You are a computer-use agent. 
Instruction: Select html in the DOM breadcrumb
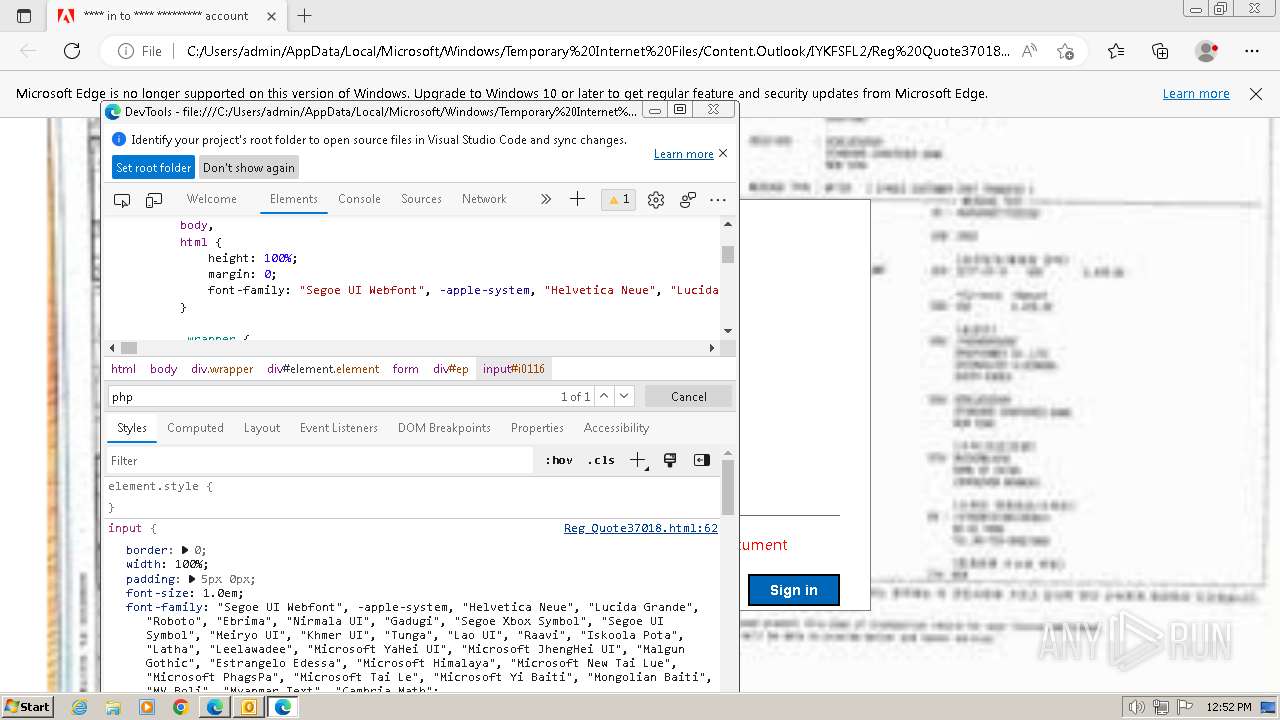(x=123, y=369)
